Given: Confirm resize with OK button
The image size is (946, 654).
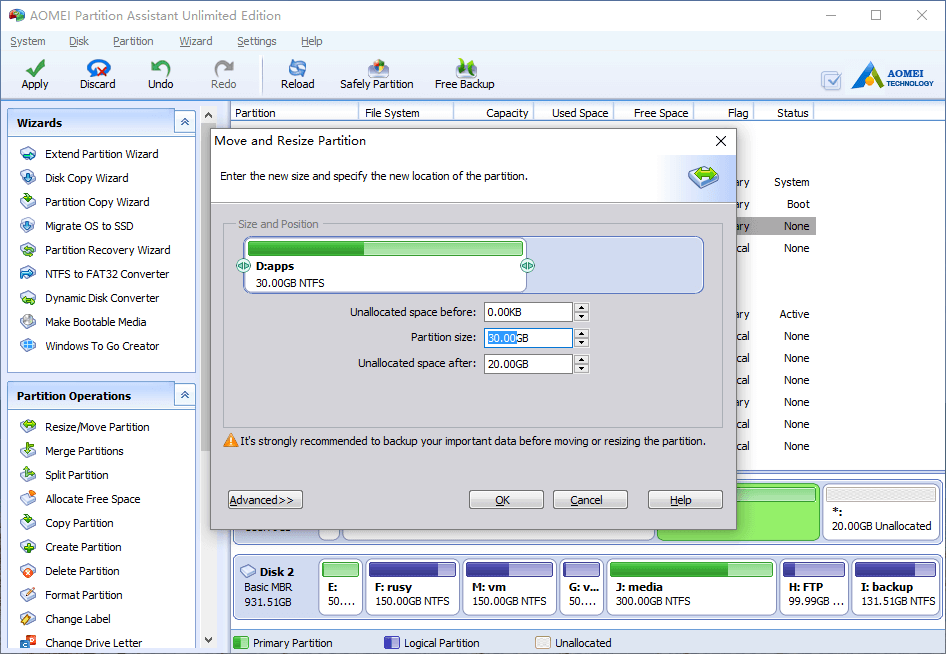Looking at the screenshot, I should 506,500.
